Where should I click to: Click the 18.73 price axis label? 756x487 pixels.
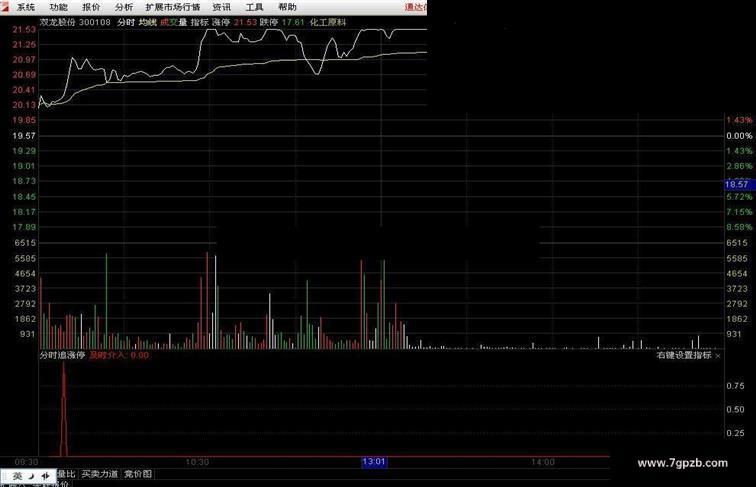(x=24, y=181)
